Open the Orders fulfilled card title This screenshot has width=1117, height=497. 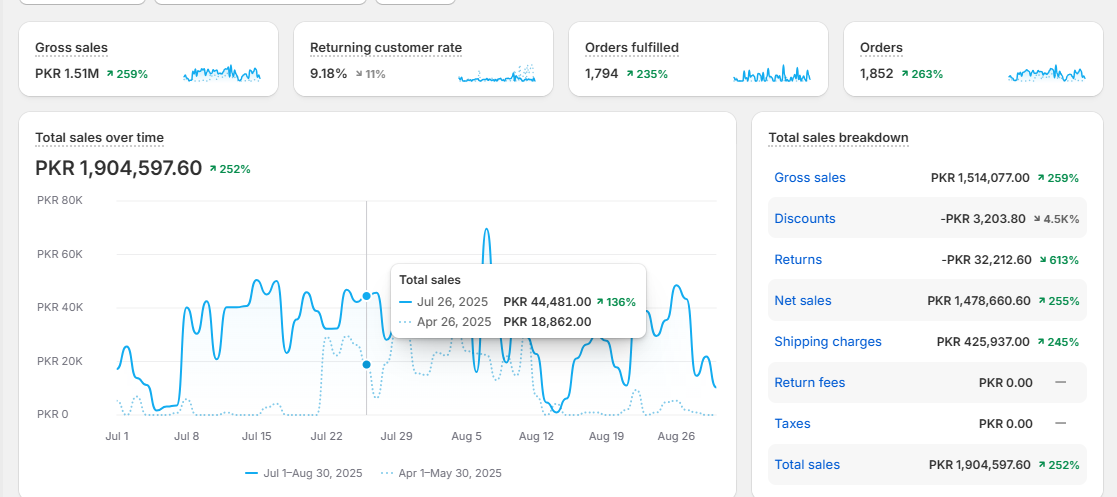coord(632,48)
